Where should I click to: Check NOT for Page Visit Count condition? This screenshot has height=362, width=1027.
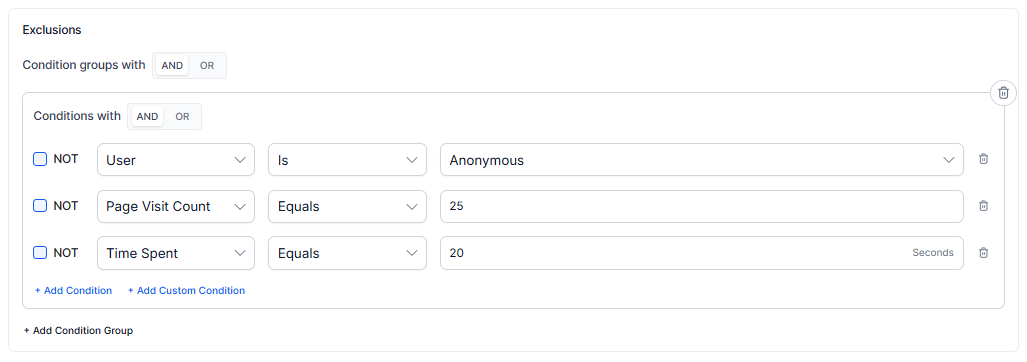[40, 206]
